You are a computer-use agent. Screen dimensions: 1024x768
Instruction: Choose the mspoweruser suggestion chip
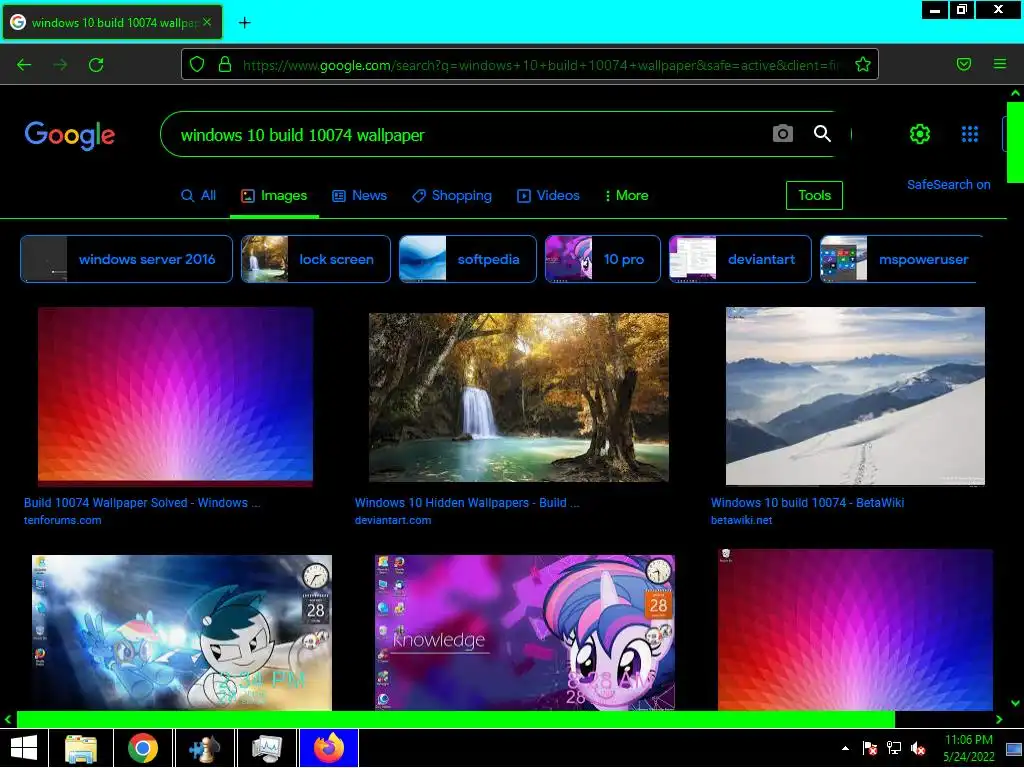pyautogui.click(x=901, y=259)
